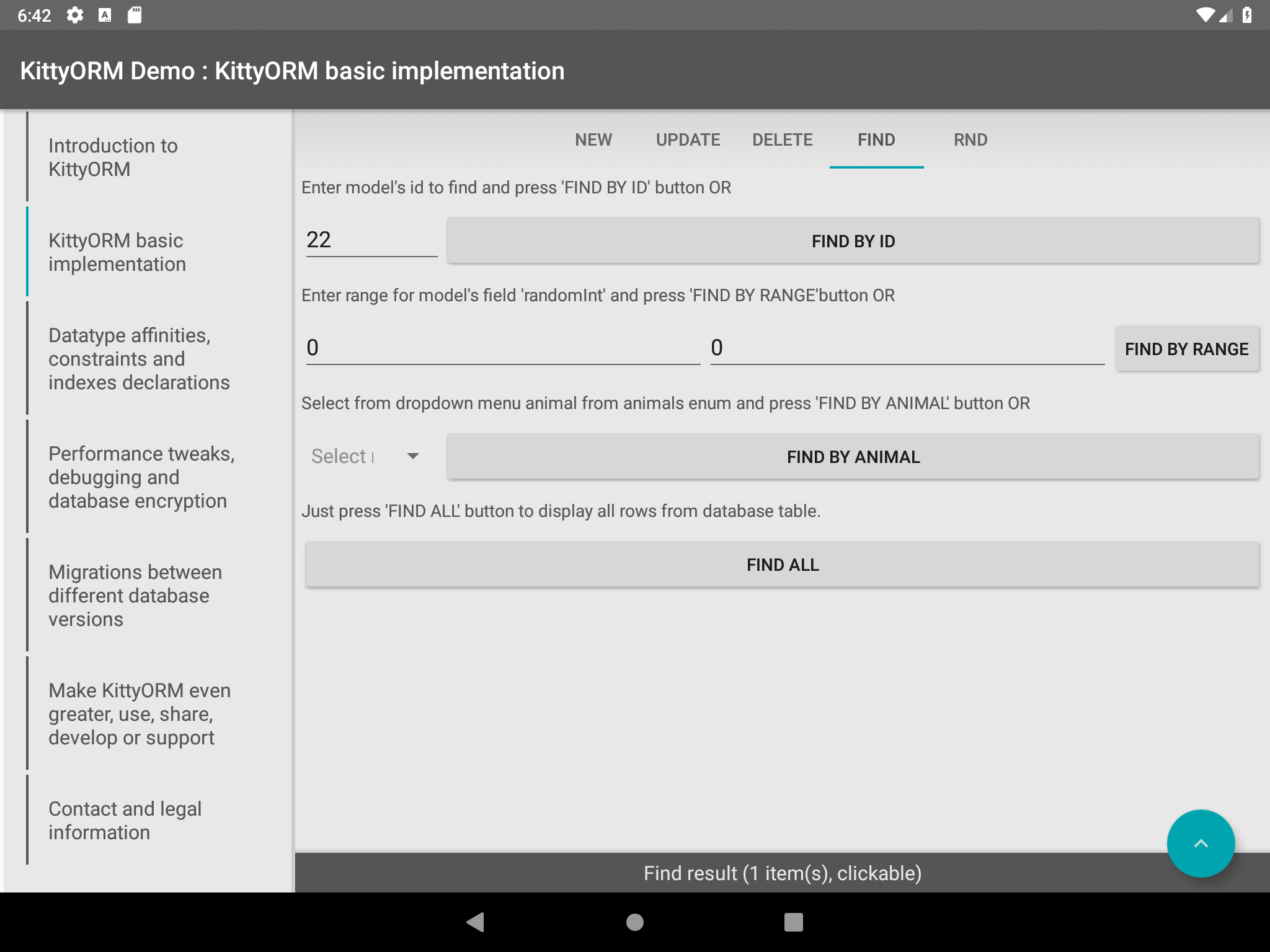The image size is (1270, 952).
Task: Open Introduction to KittyORM section
Action: pos(159,157)
